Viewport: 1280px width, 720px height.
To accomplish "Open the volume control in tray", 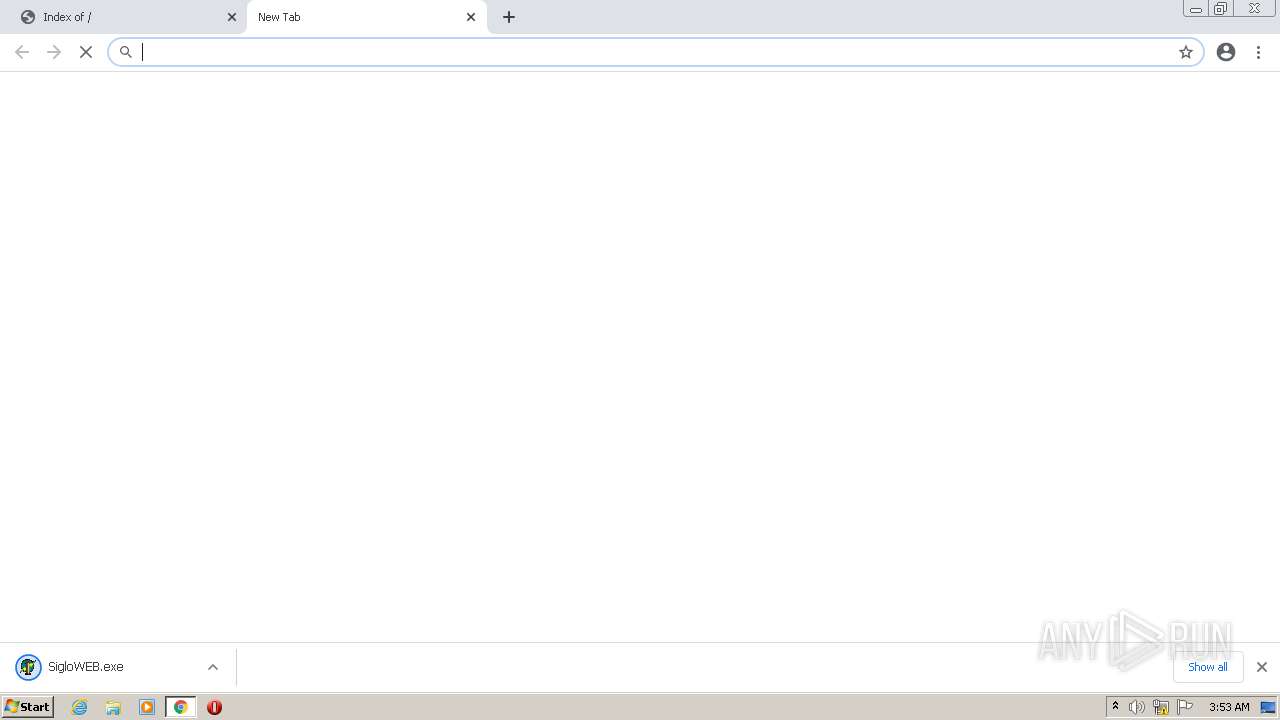I will pyautogui.click(x=1137, y=707).
